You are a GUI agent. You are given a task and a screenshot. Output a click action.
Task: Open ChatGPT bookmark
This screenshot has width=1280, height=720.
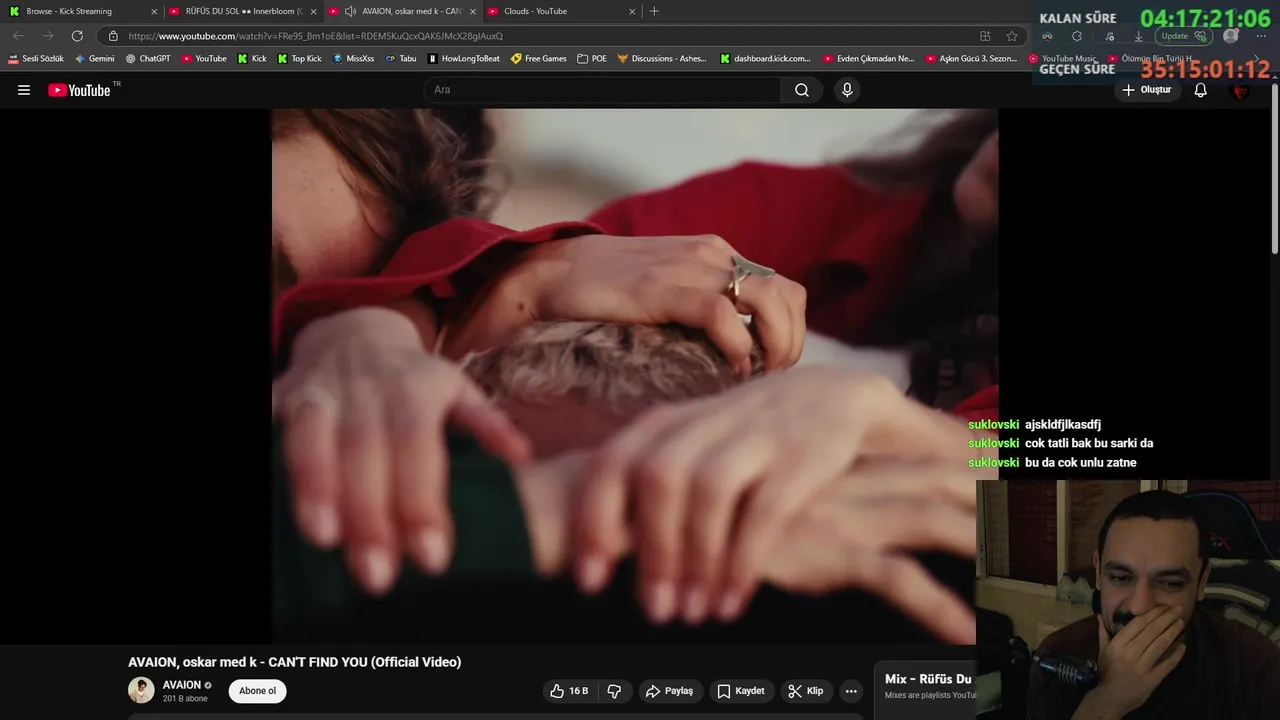point(148,59)
